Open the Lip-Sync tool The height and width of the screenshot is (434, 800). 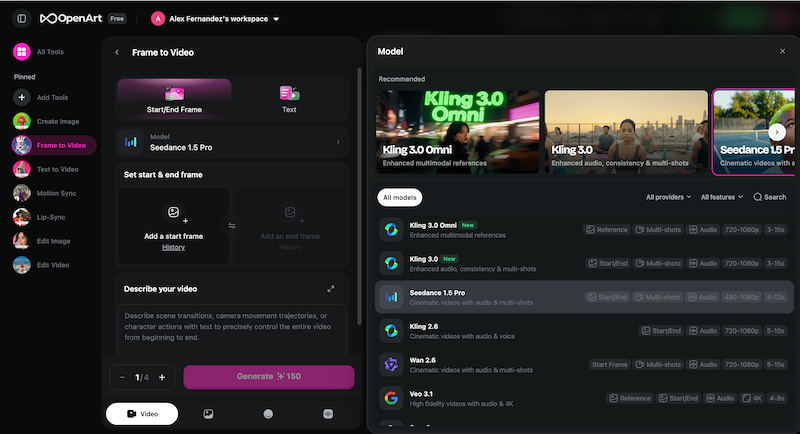pos(22,217)
